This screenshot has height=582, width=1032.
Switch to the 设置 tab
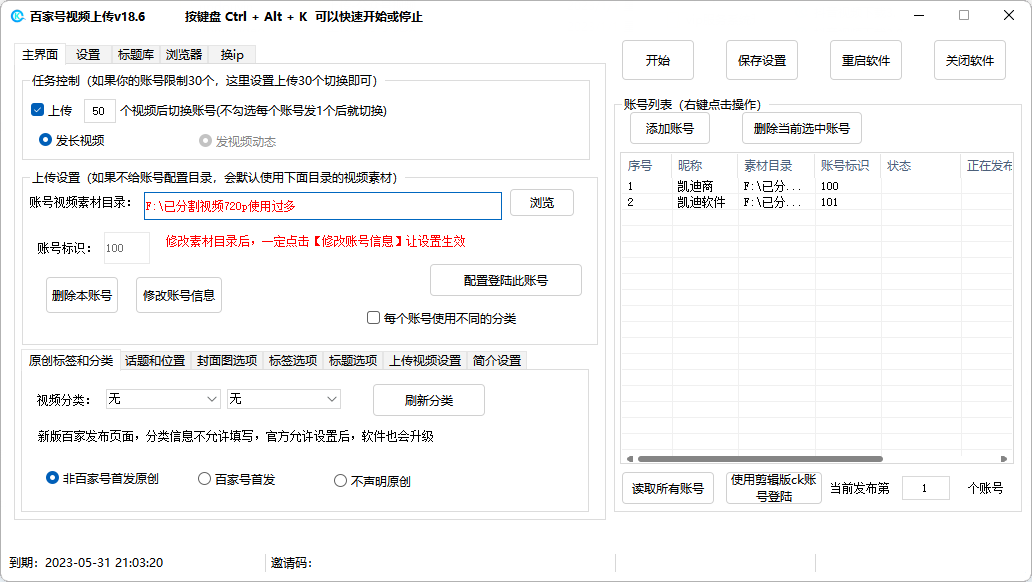click(x=88, y=55)
